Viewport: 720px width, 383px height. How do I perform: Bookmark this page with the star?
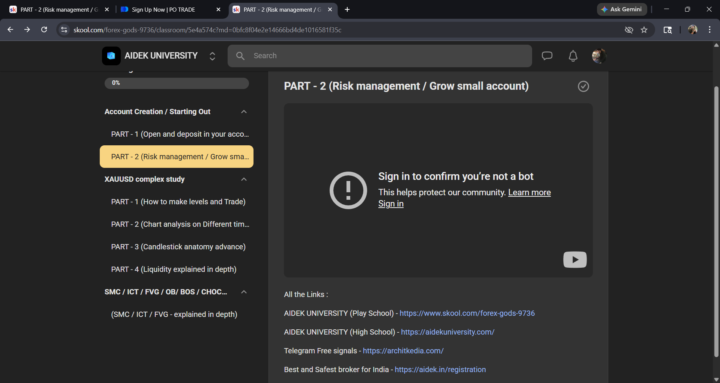coord(644,30)
